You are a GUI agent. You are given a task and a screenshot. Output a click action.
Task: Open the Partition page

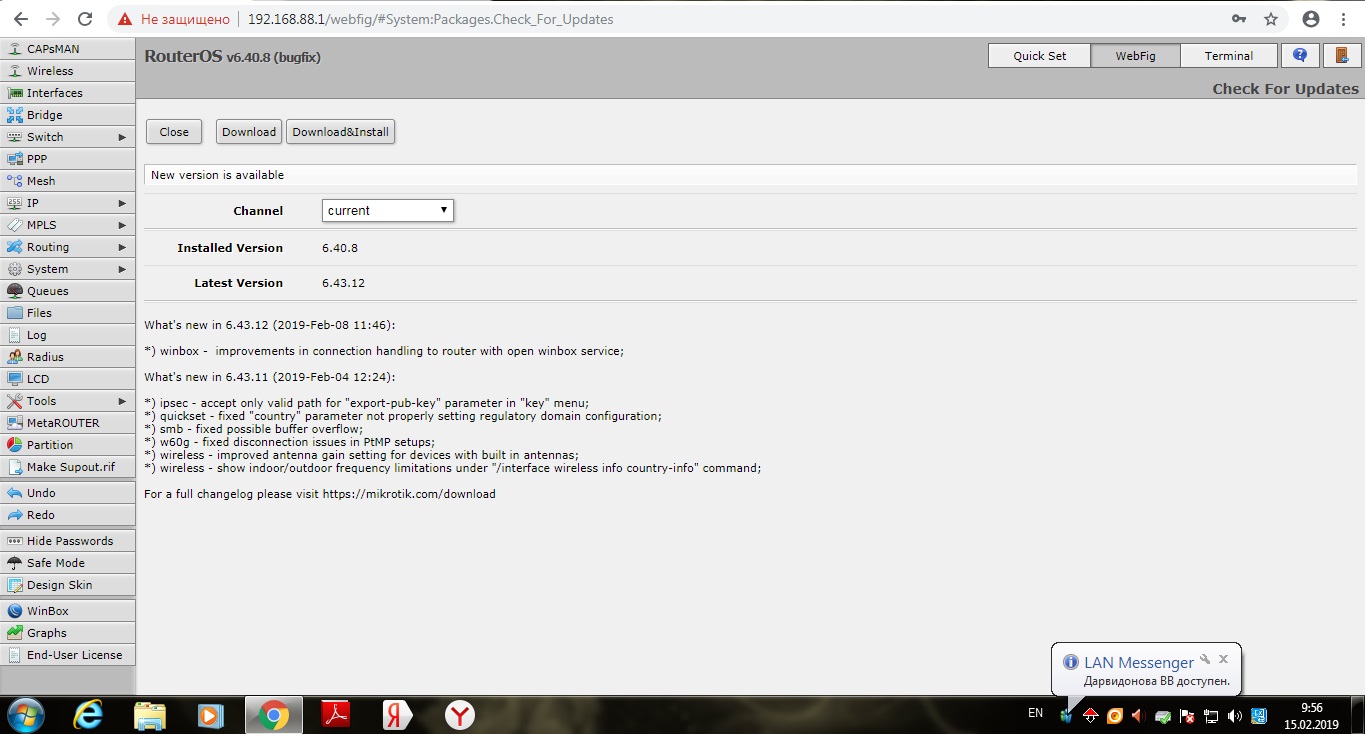(68, 445)
